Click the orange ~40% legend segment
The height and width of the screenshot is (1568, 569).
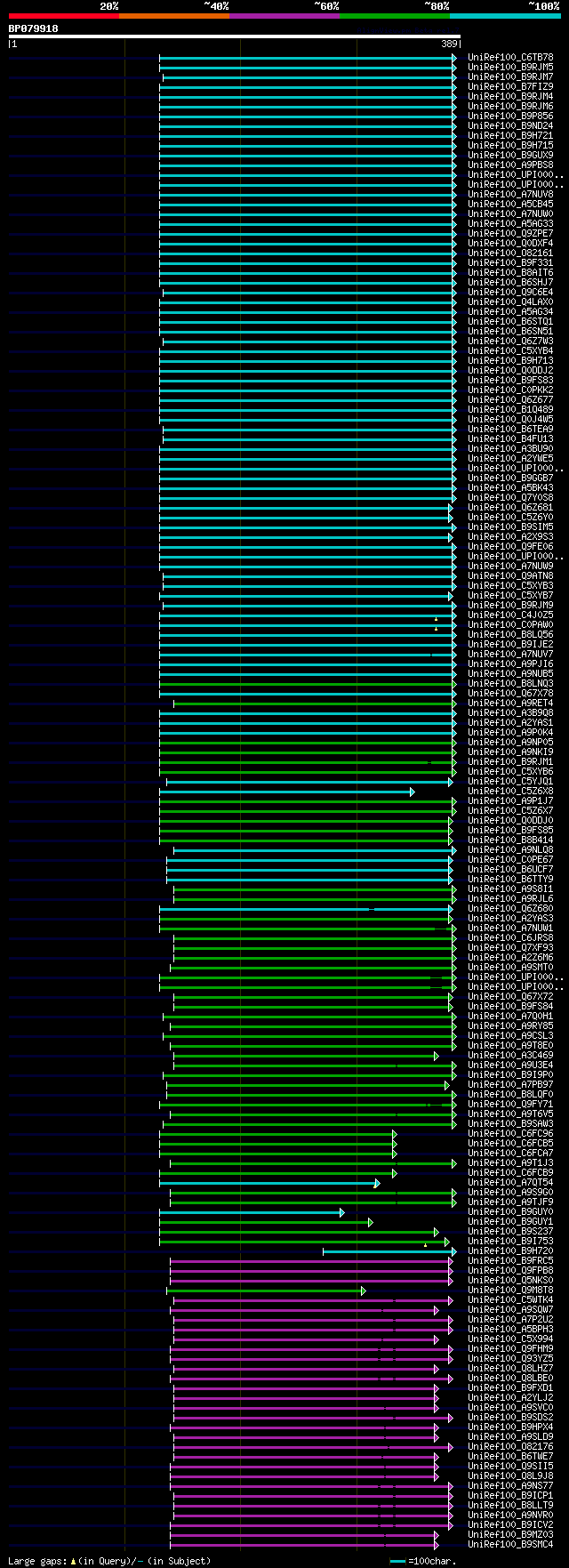pos(174,16)
